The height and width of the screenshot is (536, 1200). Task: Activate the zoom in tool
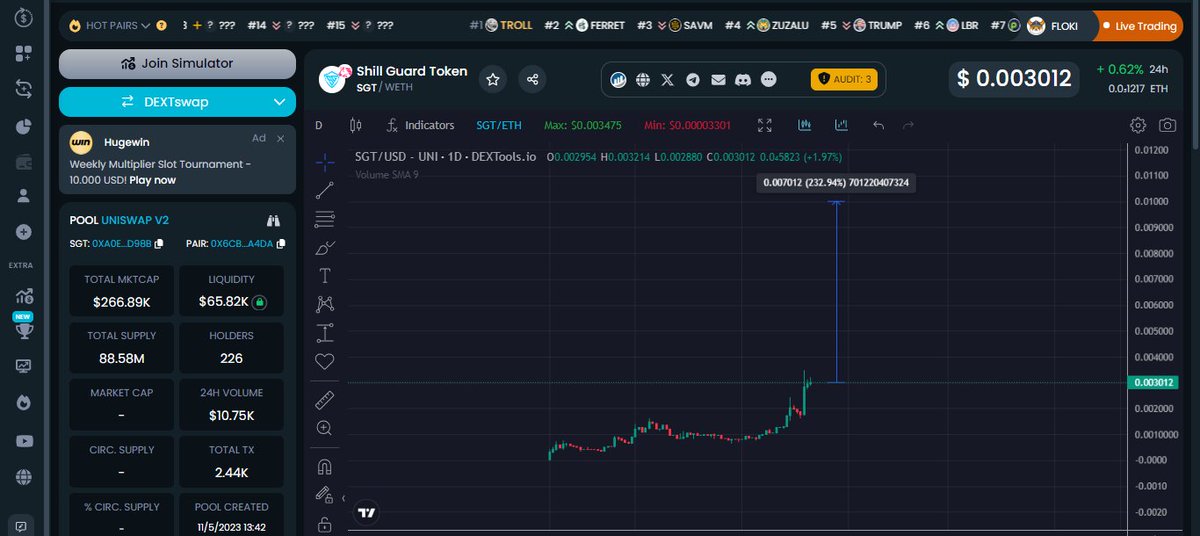(324, 428)
